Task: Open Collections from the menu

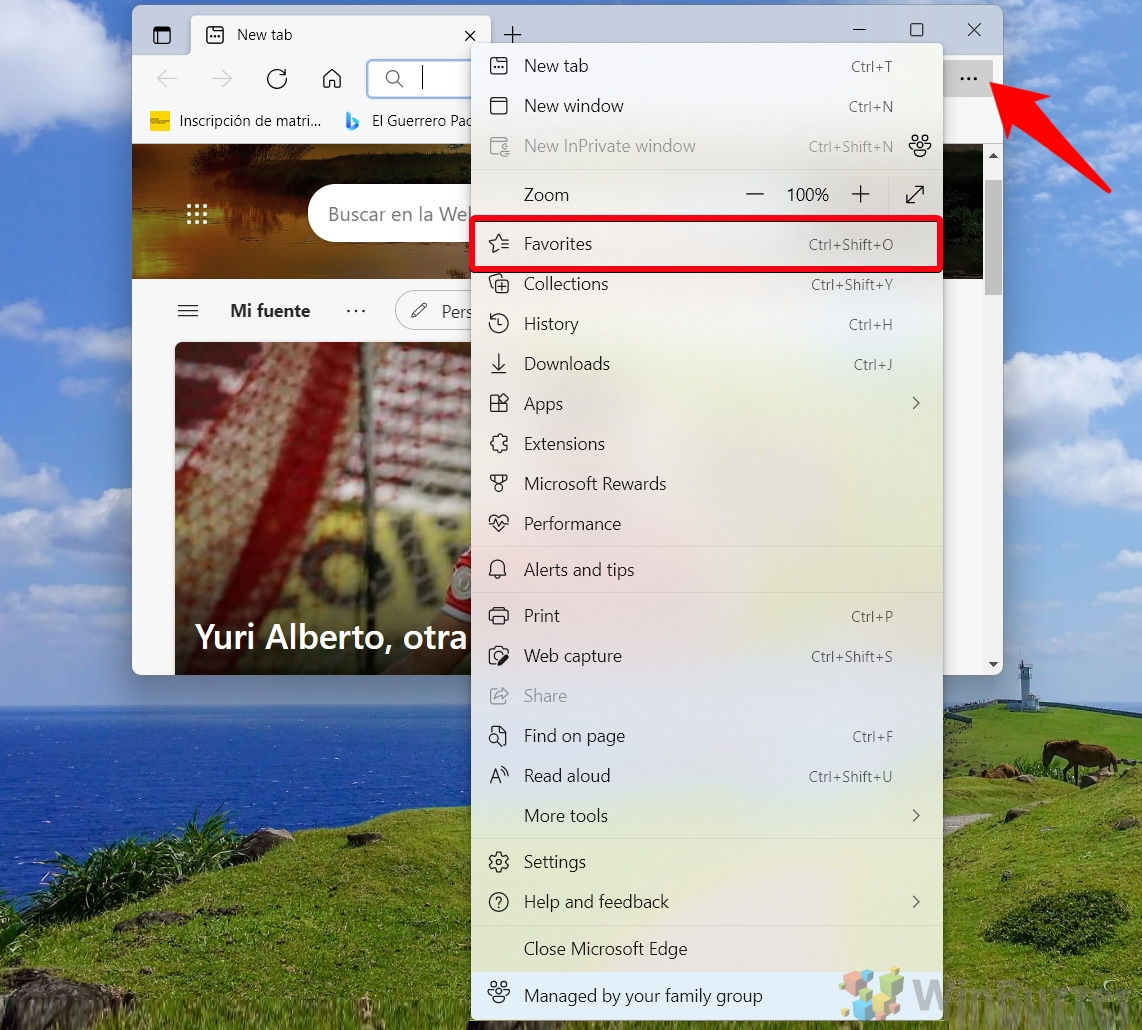Action: 706,284
